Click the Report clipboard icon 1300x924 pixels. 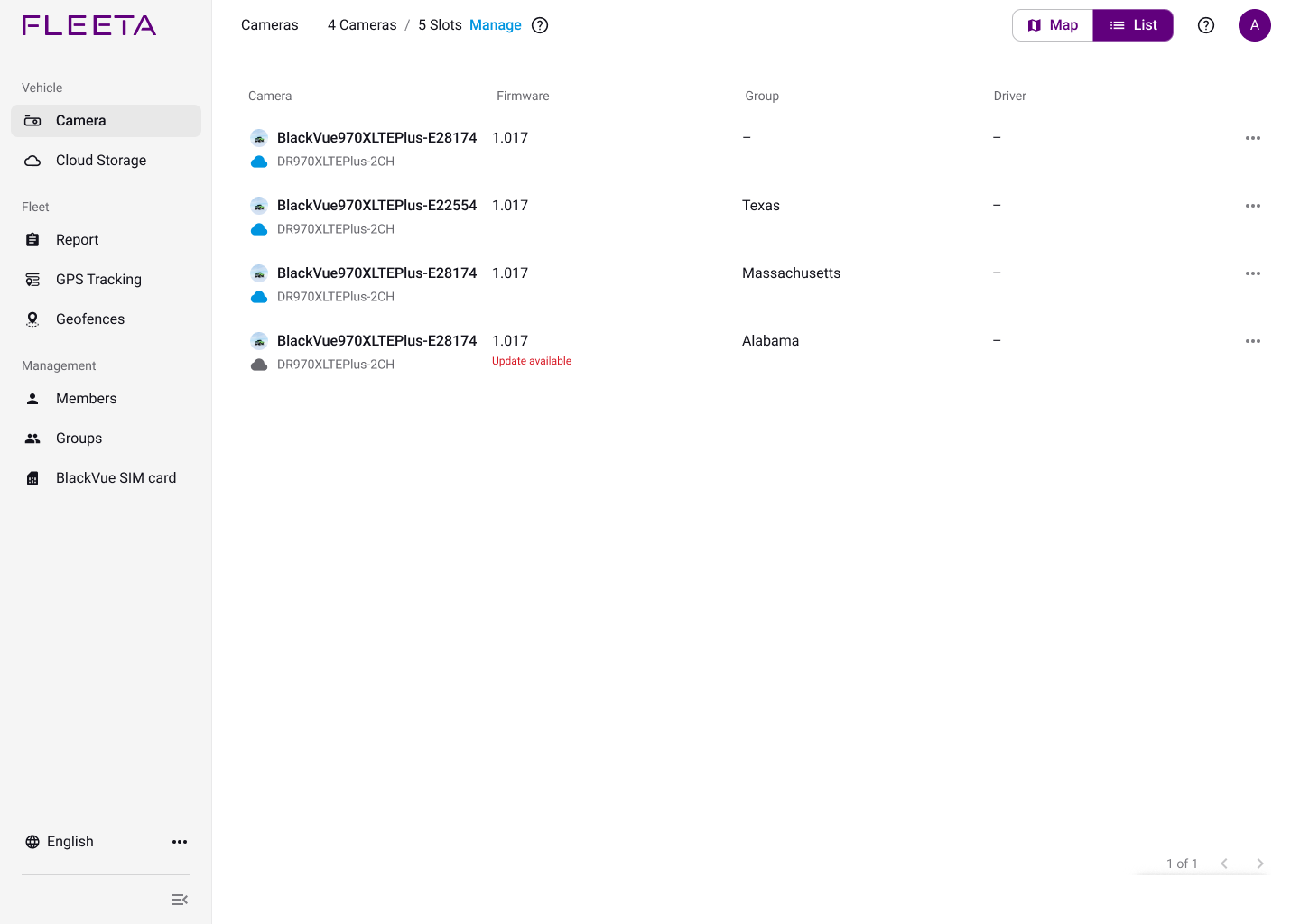coord(32,240)
